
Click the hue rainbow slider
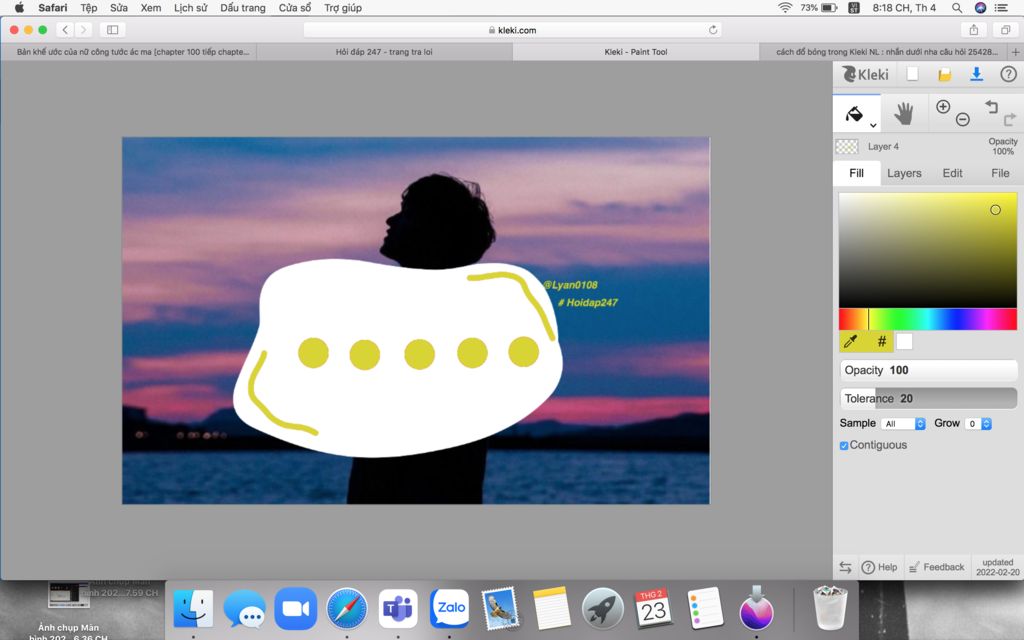point(928,319)
